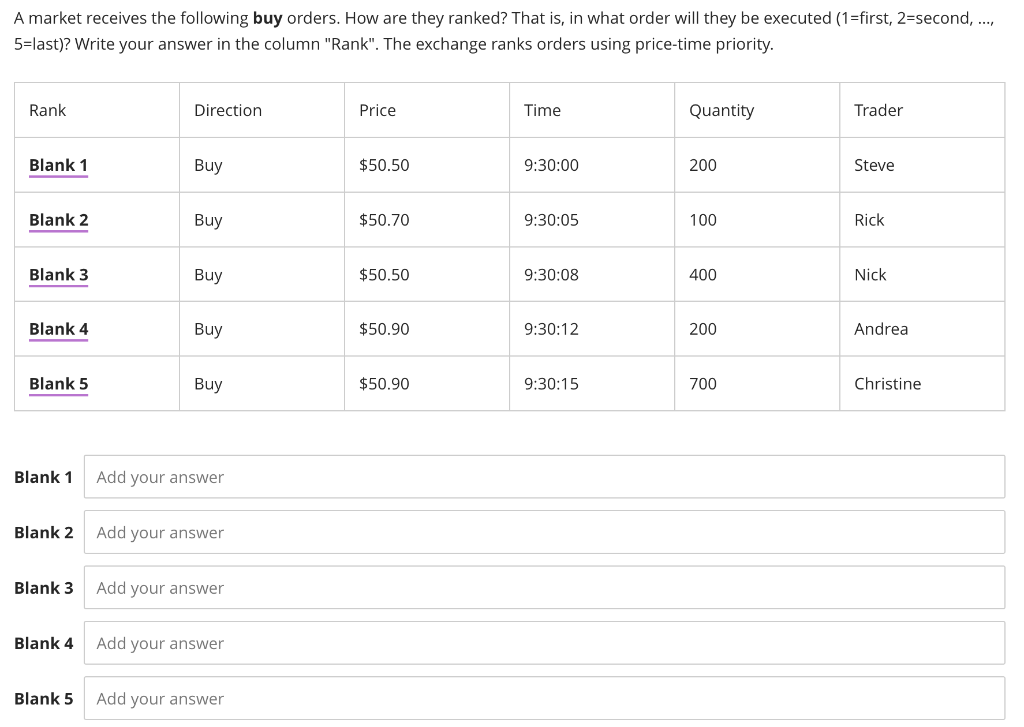This screenshot has width=1024, height=727.
Task: Click the Blank 3 link in the table
Action: (x=57, y=275)
